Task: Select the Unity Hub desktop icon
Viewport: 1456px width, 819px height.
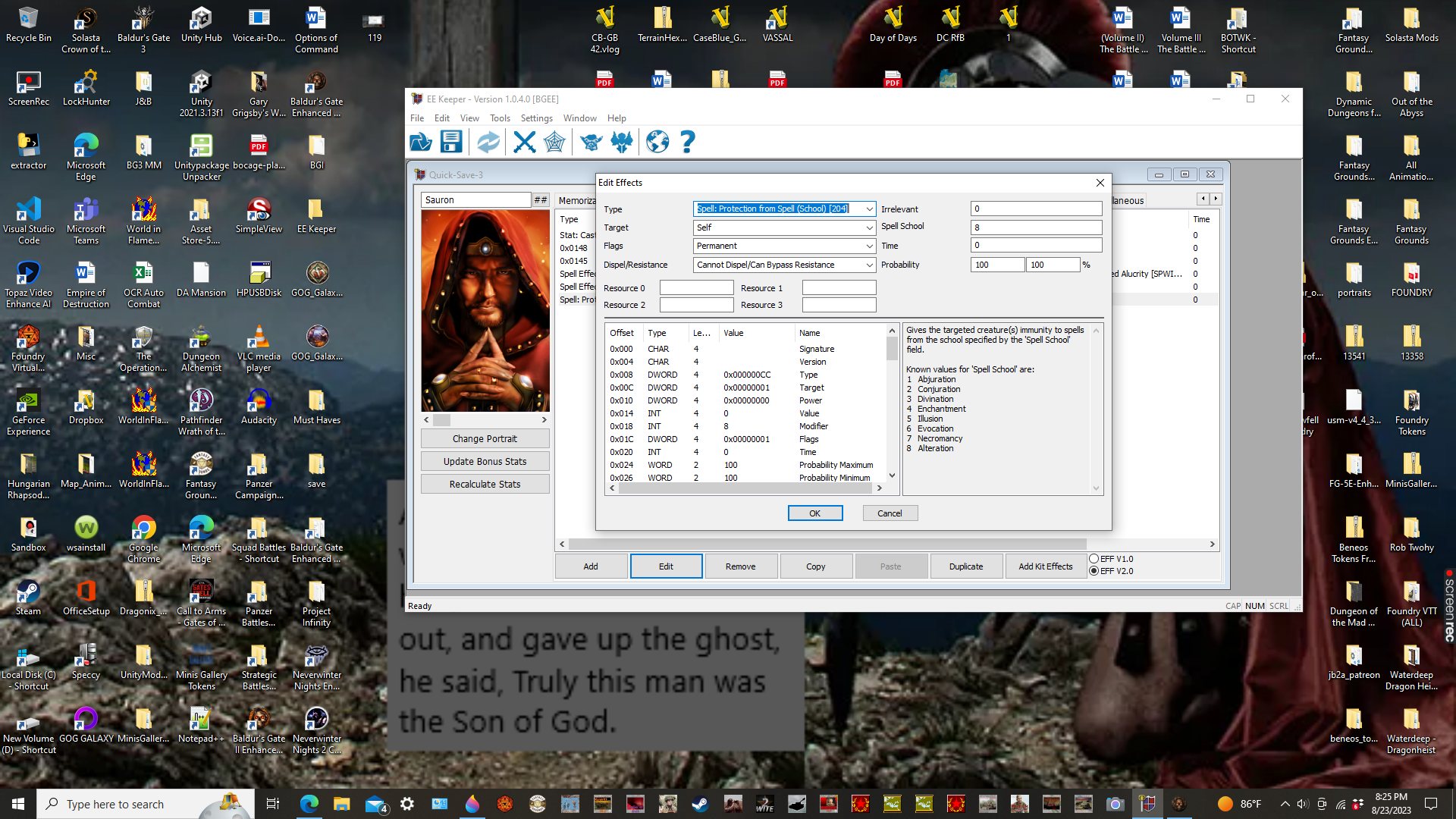Action: [201, 25]
